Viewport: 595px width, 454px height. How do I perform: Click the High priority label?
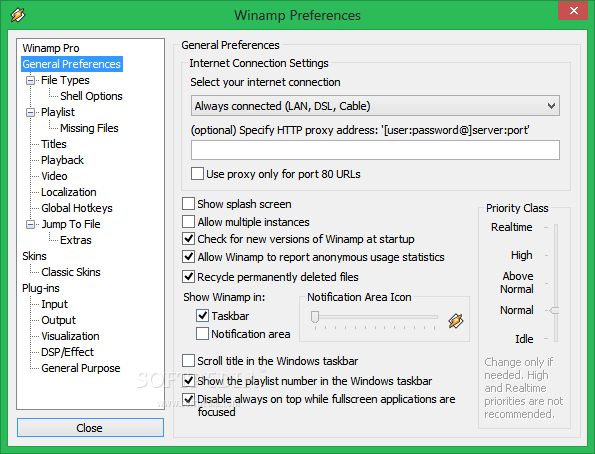pyautogui.click(x=521, y=255)
